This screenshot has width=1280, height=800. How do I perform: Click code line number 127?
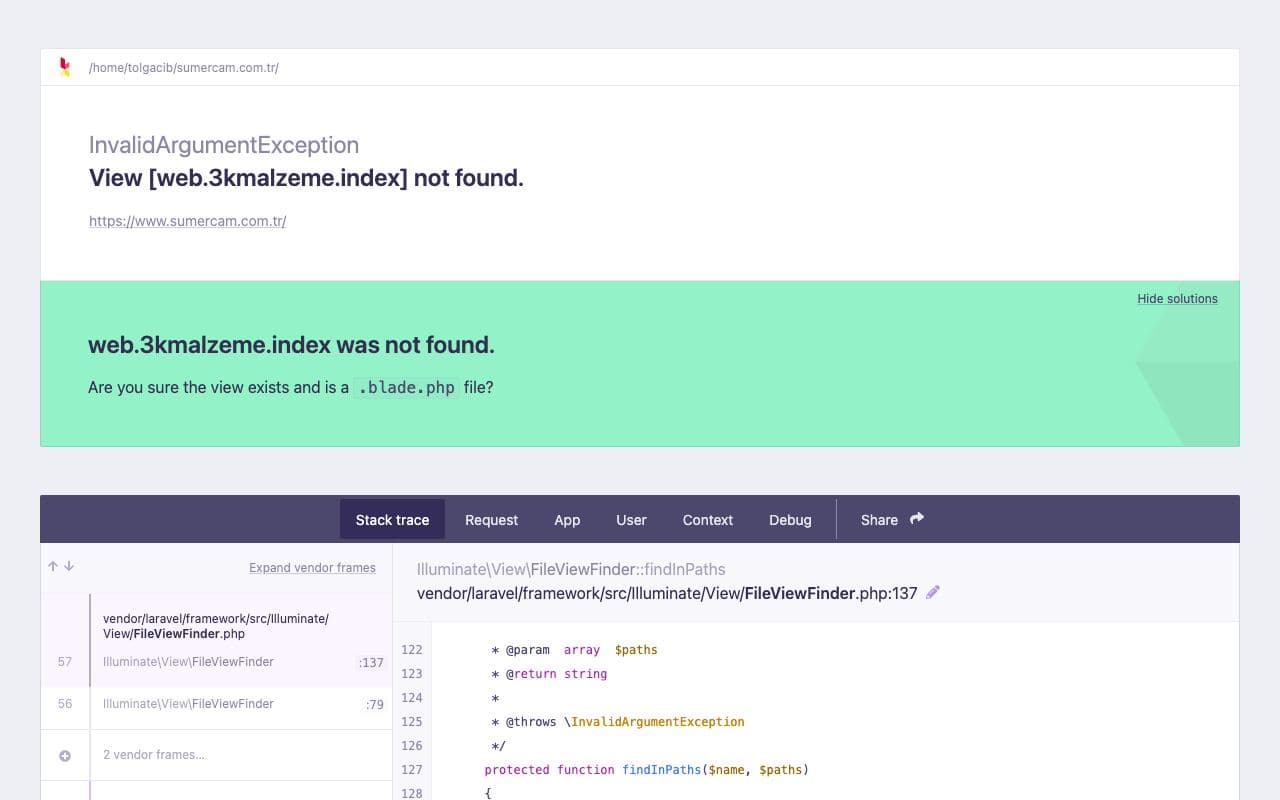click(x=412, y=770)
